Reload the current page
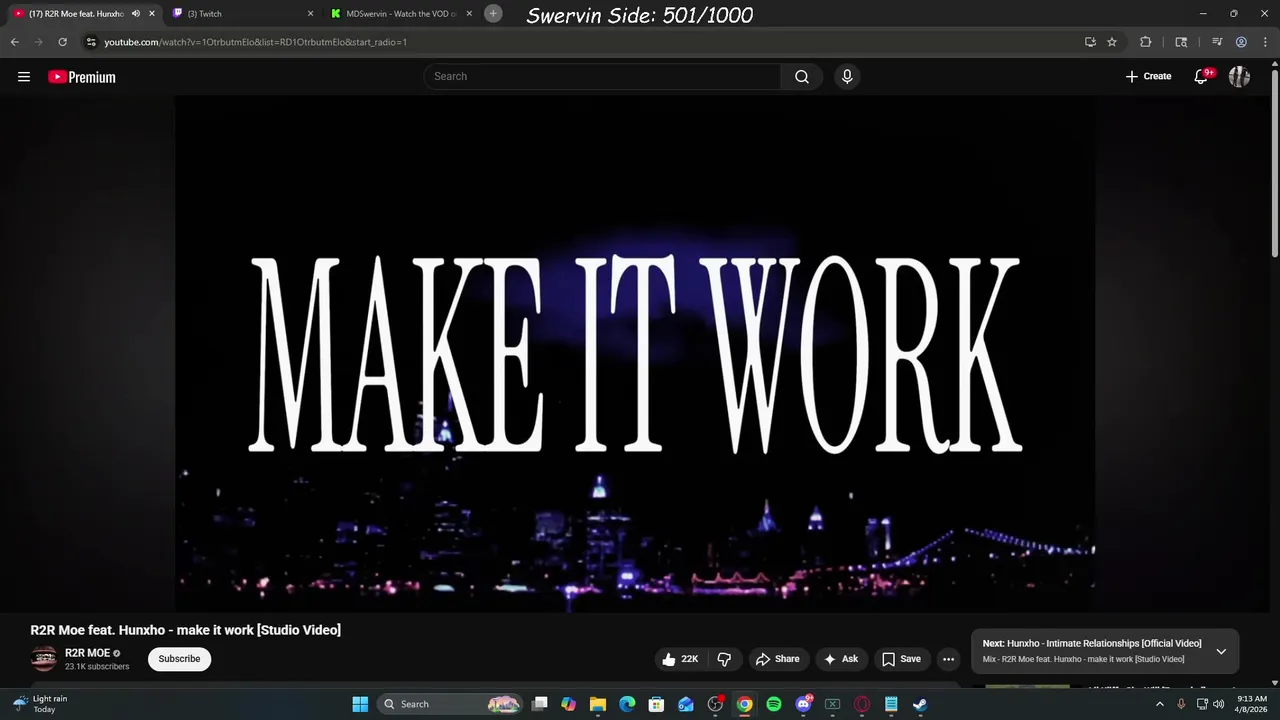Viewport: 1280px width, 720px height. (x=62, y=42)
